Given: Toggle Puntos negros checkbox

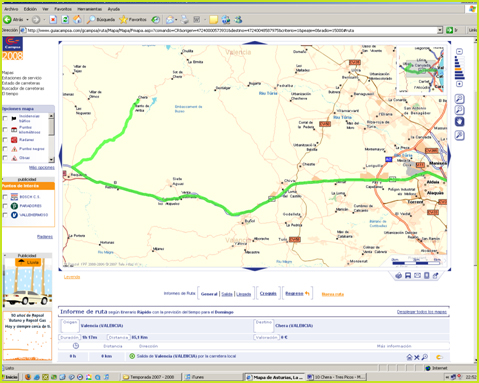Looking at the screenshot, I should [x=5, y=149].
